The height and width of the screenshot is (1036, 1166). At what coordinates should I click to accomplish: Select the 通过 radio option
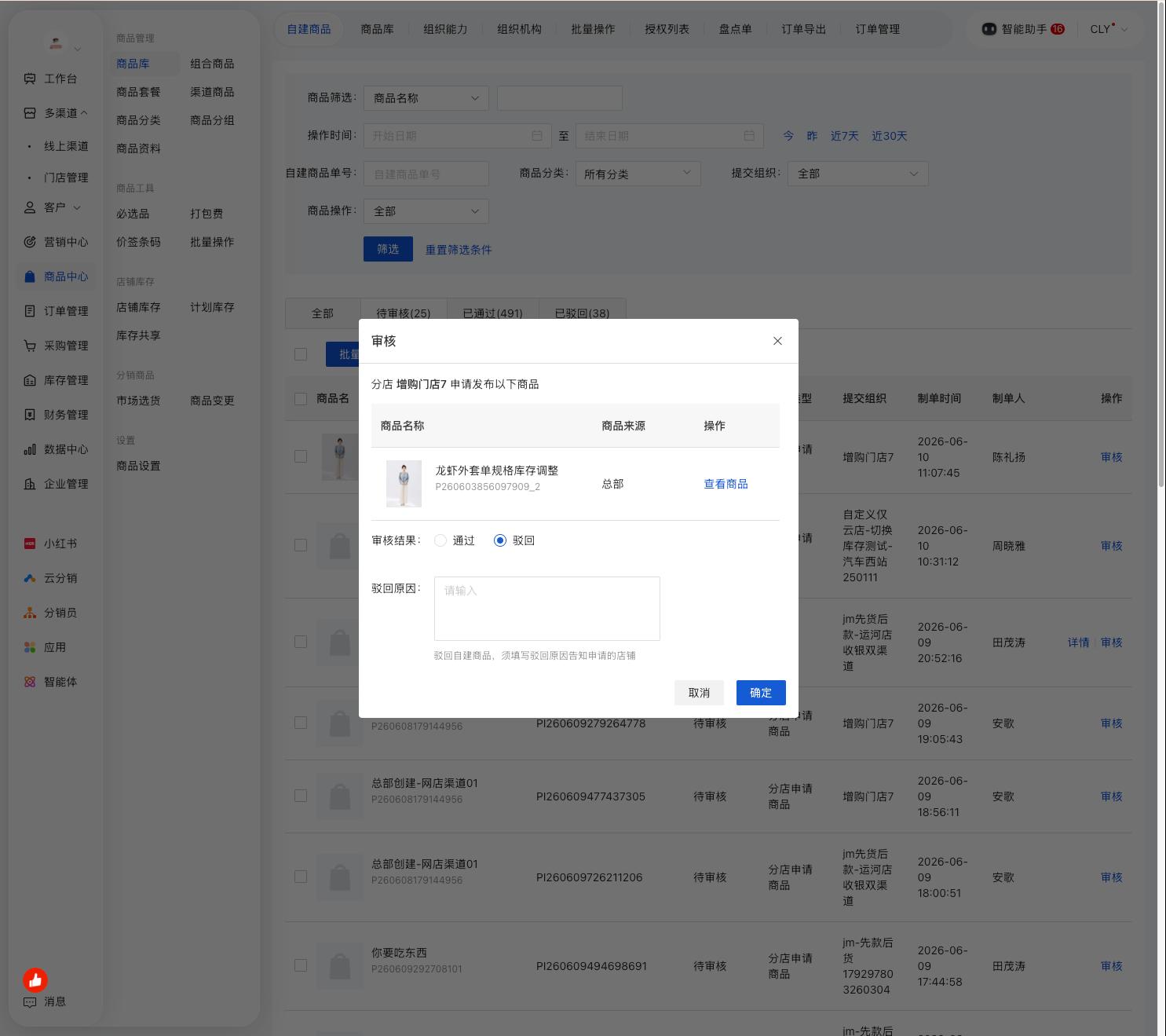[x=440, y=540]
